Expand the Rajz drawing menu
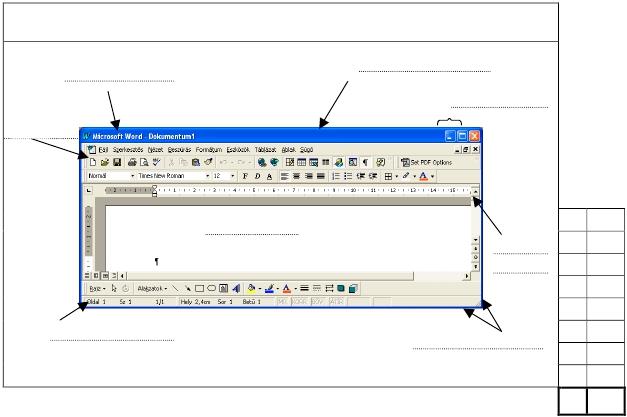 (x=97, y=288)
